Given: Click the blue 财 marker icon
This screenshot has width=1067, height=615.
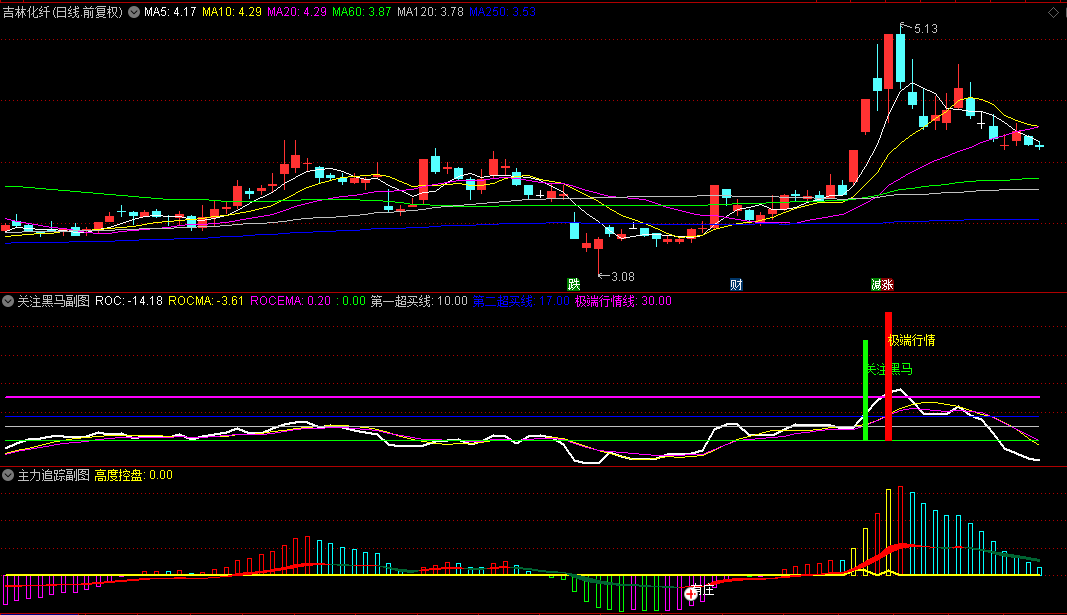Looking at the screenshot, I should tap(737, 284).
